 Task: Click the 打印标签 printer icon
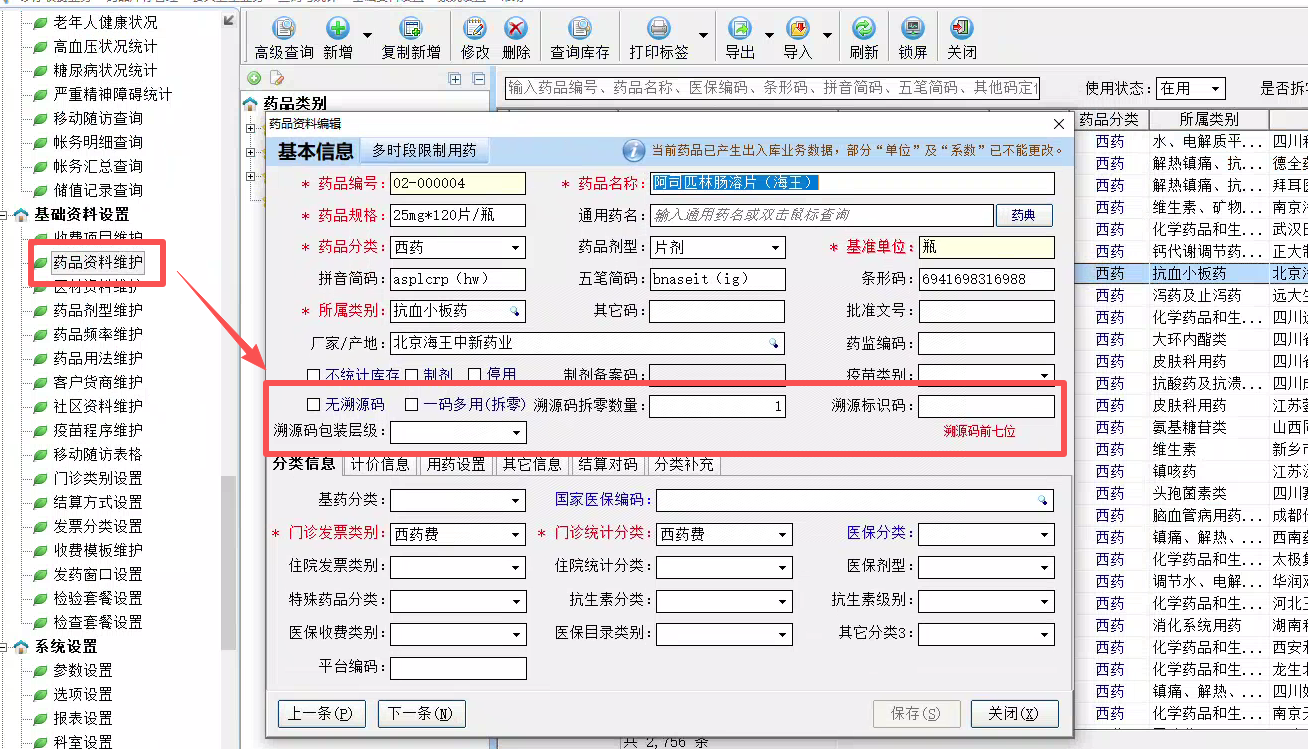pos(658,30)
